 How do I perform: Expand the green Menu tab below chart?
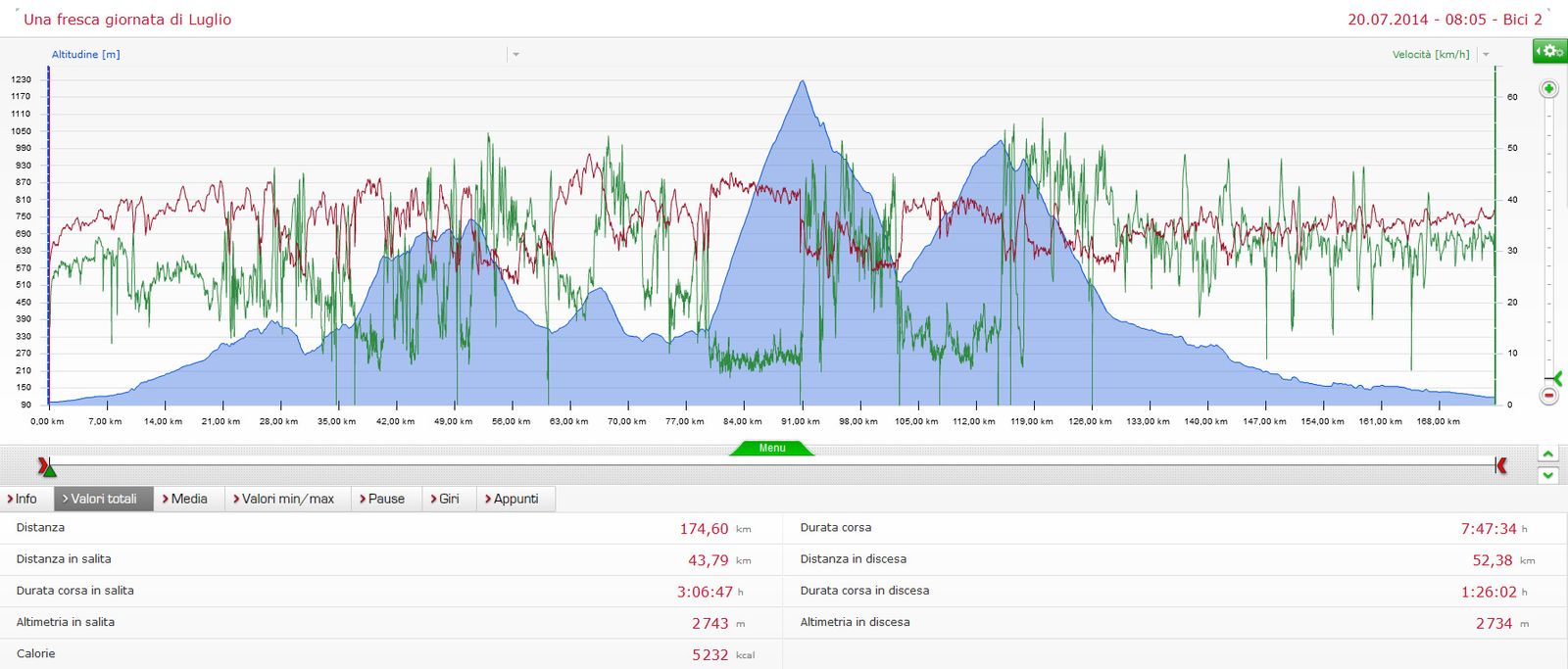click(772, 449)
